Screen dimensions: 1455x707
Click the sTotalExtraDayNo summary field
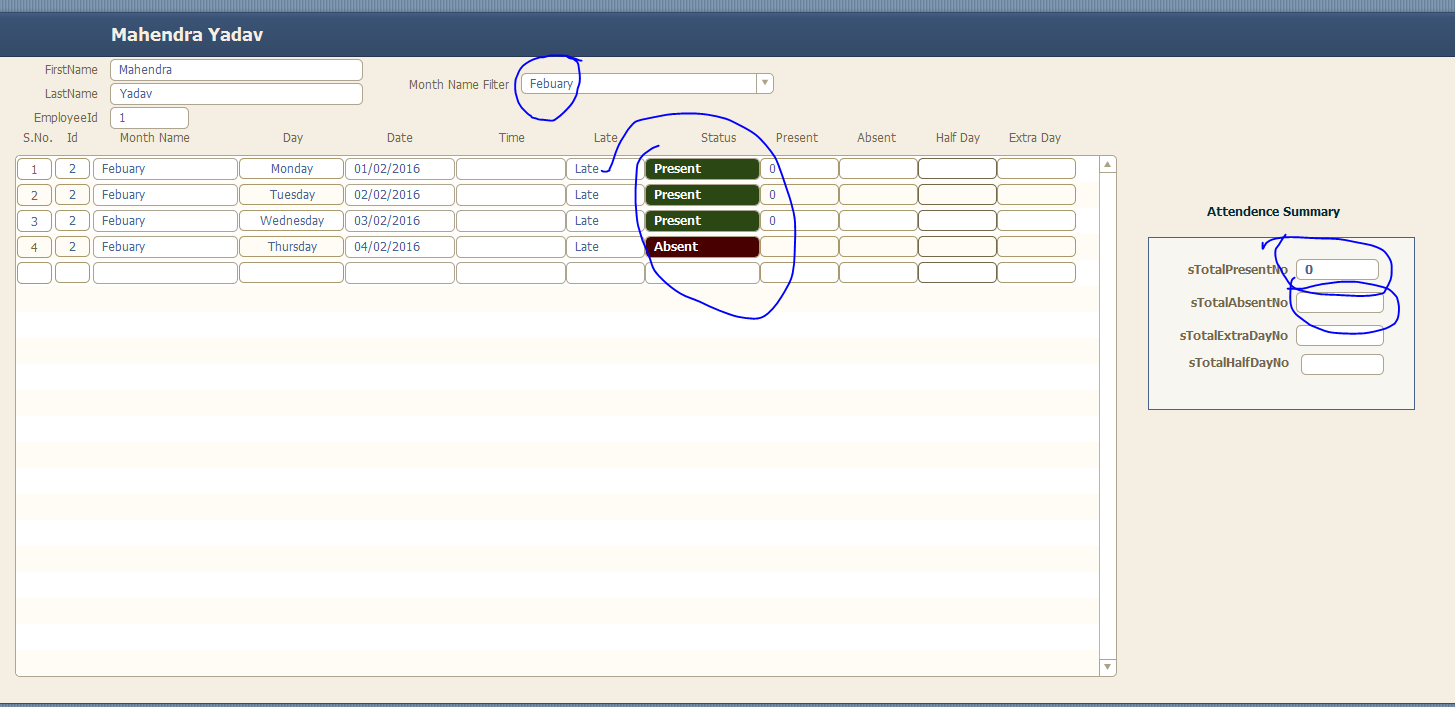pyautogui.click(x=1340, y=336)
